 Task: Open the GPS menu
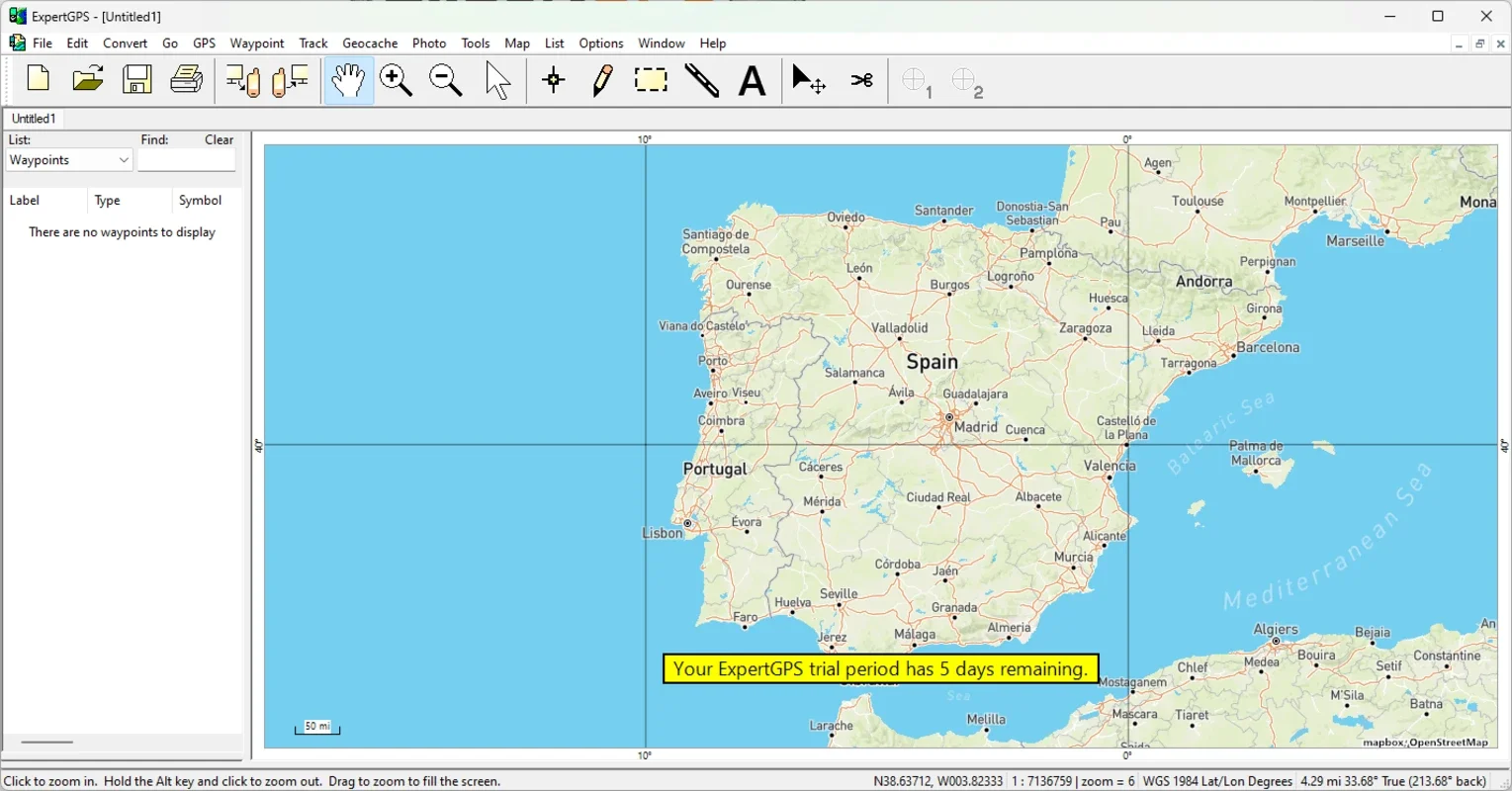(x=205, y=44)
